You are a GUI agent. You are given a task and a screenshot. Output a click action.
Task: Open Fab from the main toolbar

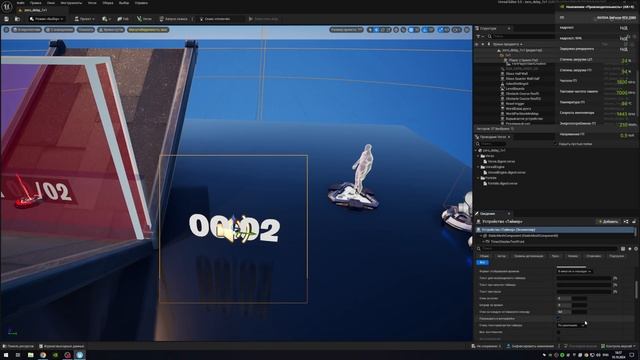click(x=123, y=19)
